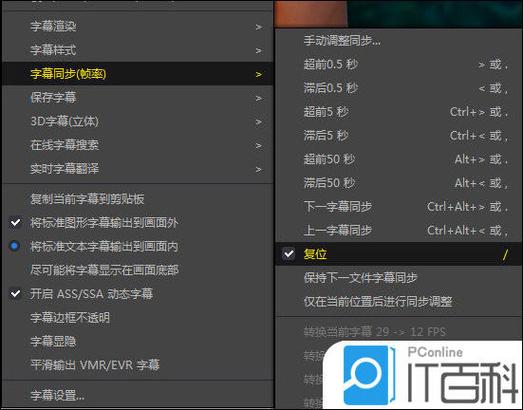Choose 滞后0.5 秒 sync option
The height and width of the screenshot is (410, 523).
pyautogui.click(x=399, y=88)
